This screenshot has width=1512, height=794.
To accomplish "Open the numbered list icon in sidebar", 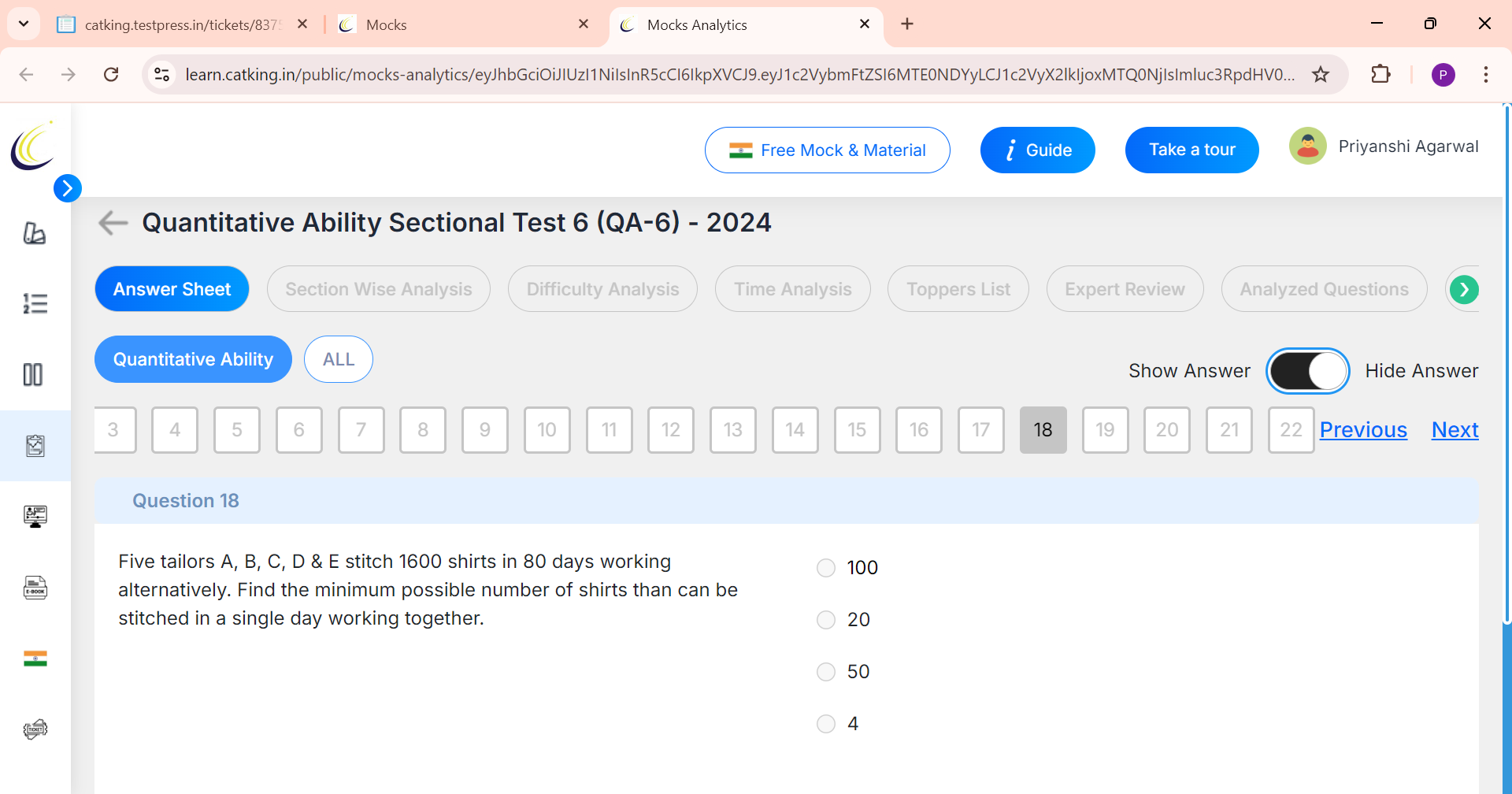I will pyautogui.click(x=35, y=303).
